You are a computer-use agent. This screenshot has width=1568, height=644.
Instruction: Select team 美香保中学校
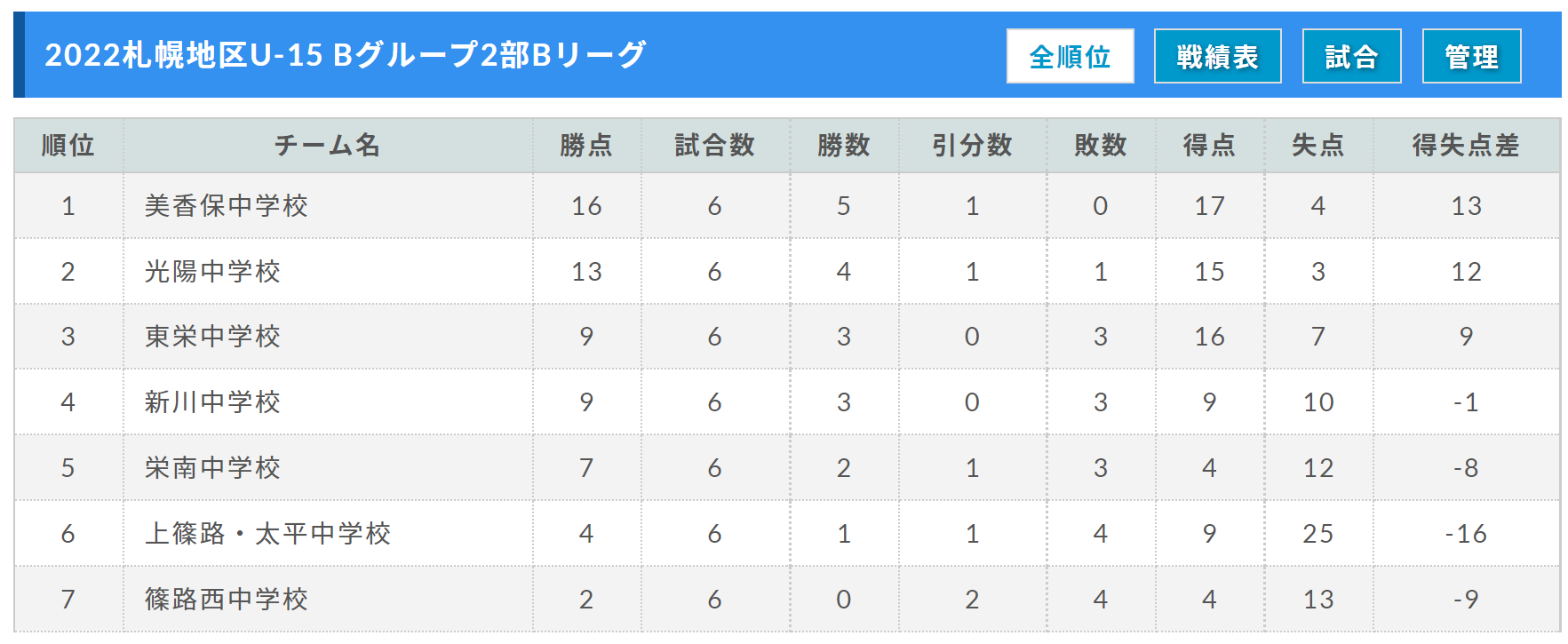[x=227, y=206]
